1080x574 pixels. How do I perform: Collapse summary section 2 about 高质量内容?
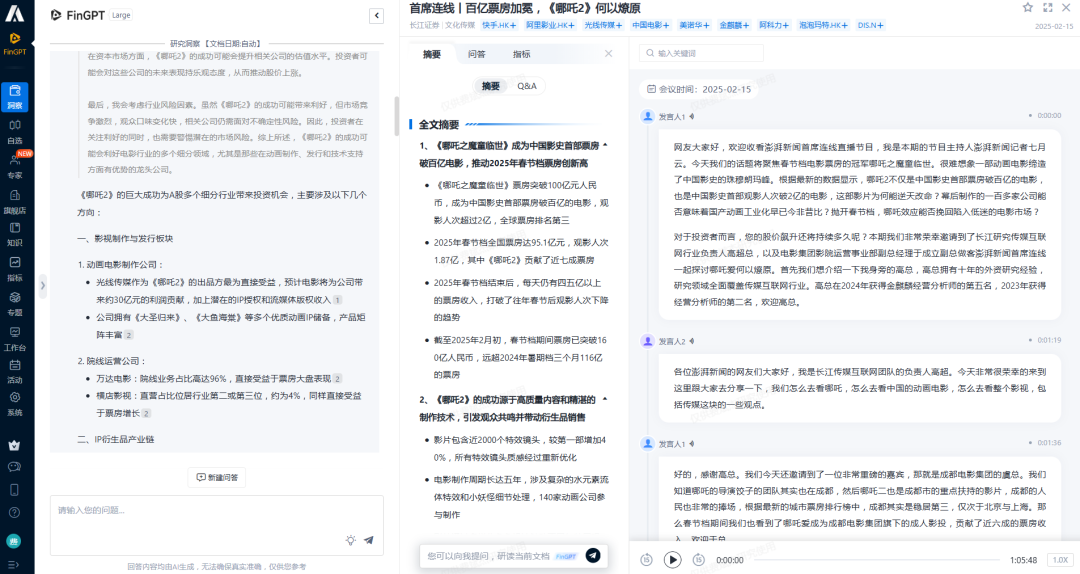tap(605, 399)
